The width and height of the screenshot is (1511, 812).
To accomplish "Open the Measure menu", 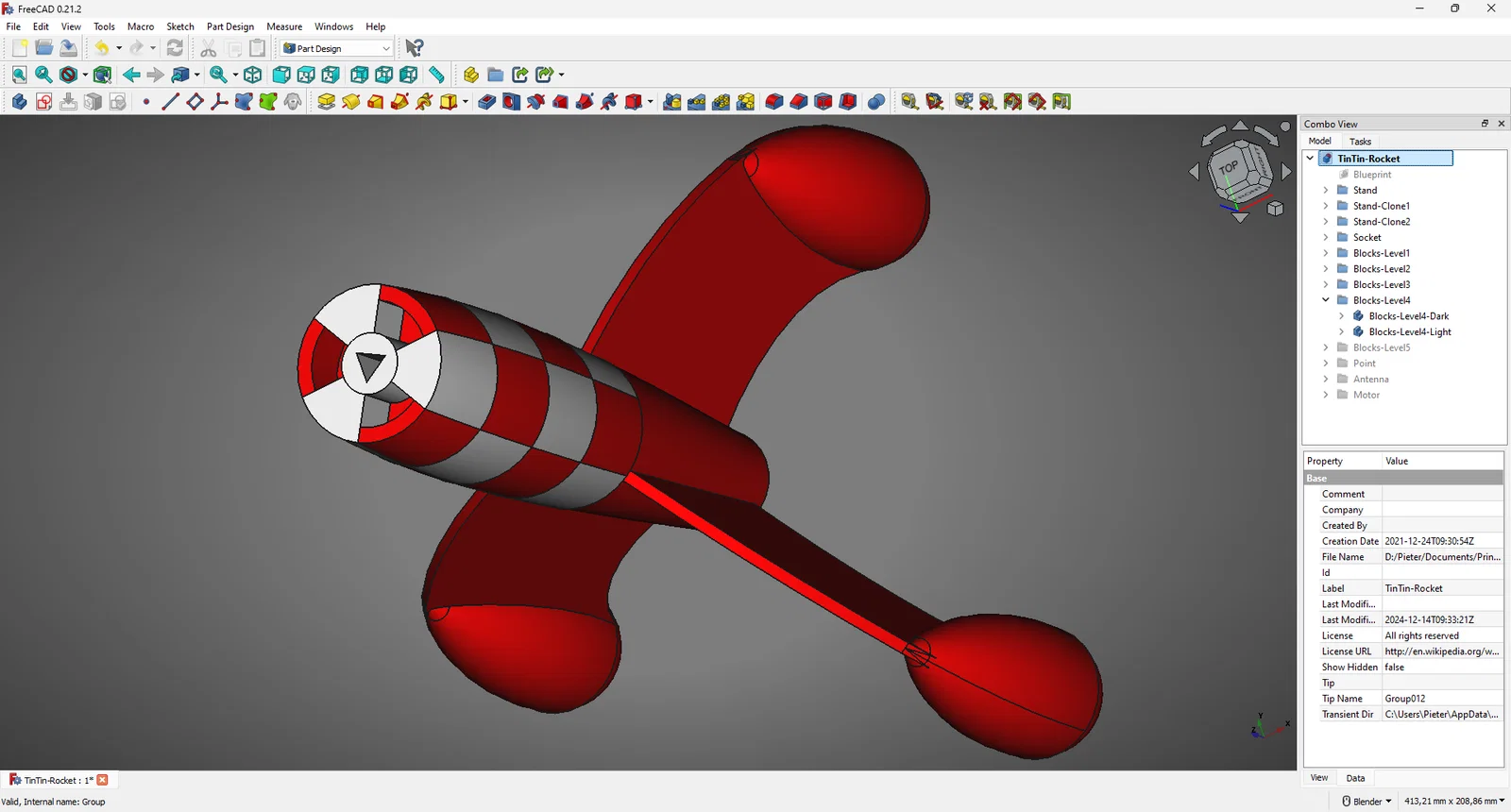I will pyautogui.click(x=284, y=26).
